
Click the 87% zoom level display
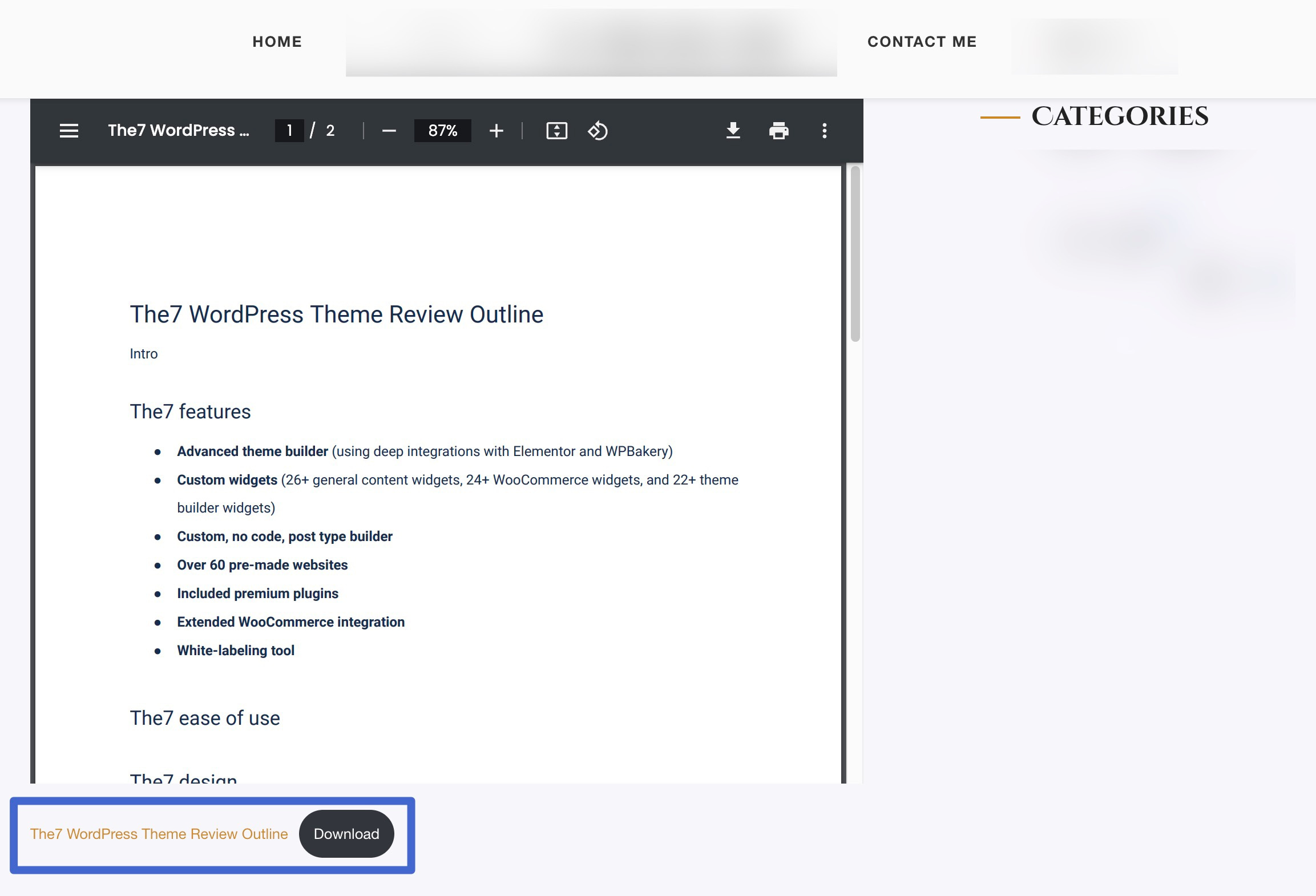pyautogui.click(x=442, y=130)
